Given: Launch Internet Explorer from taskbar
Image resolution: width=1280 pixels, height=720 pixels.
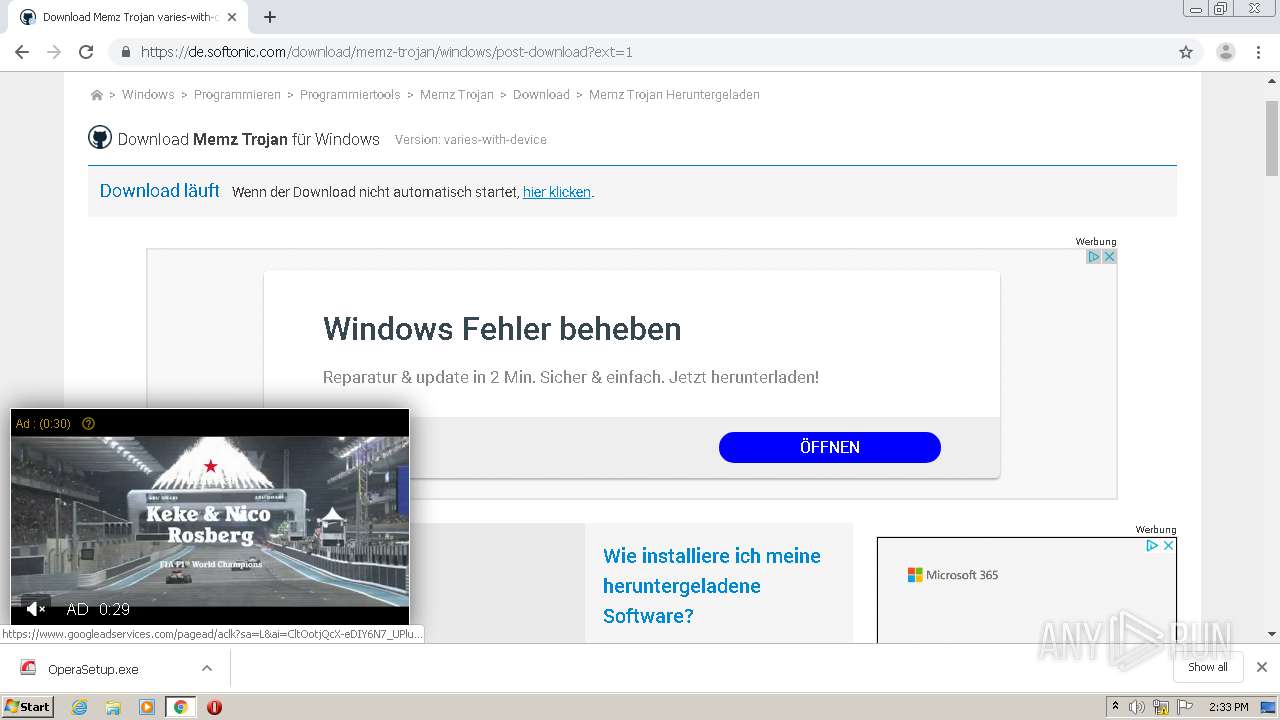Looking at the screenshot, I should point(80,707).
